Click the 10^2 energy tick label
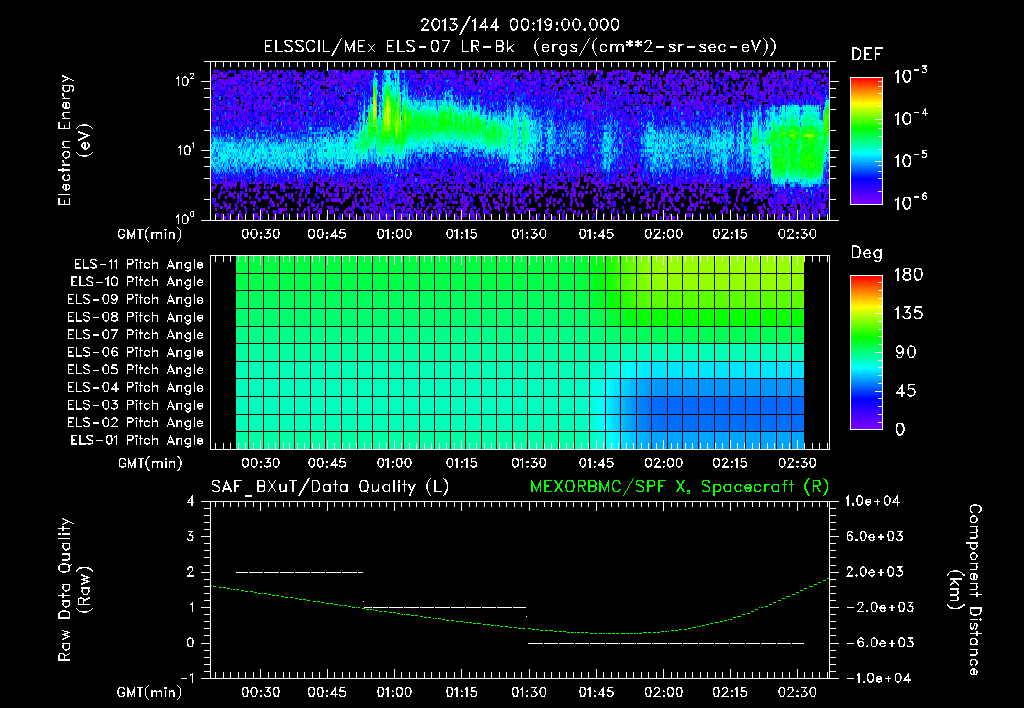This screenshot has height=708, width=1024. [185, 81]
